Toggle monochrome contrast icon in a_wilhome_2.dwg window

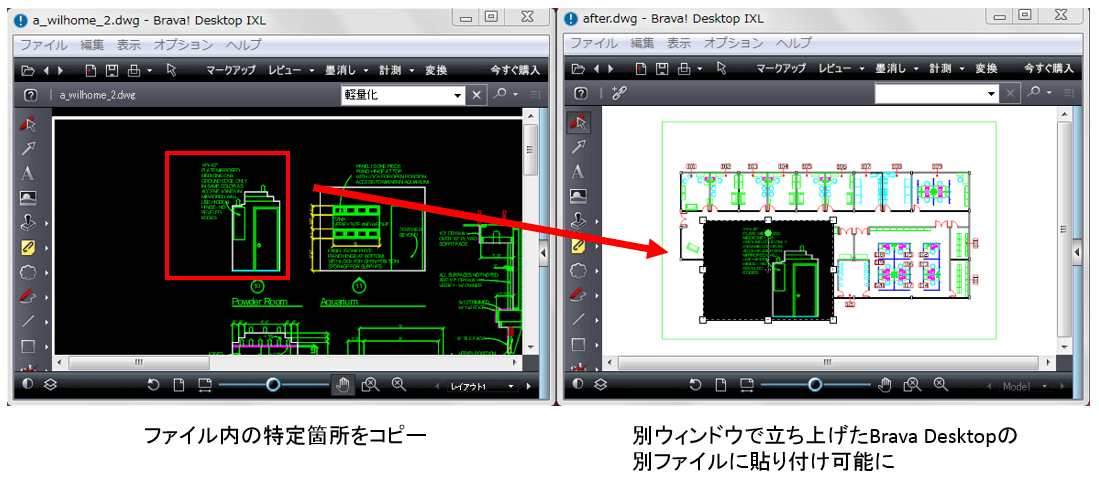point(27,385)
